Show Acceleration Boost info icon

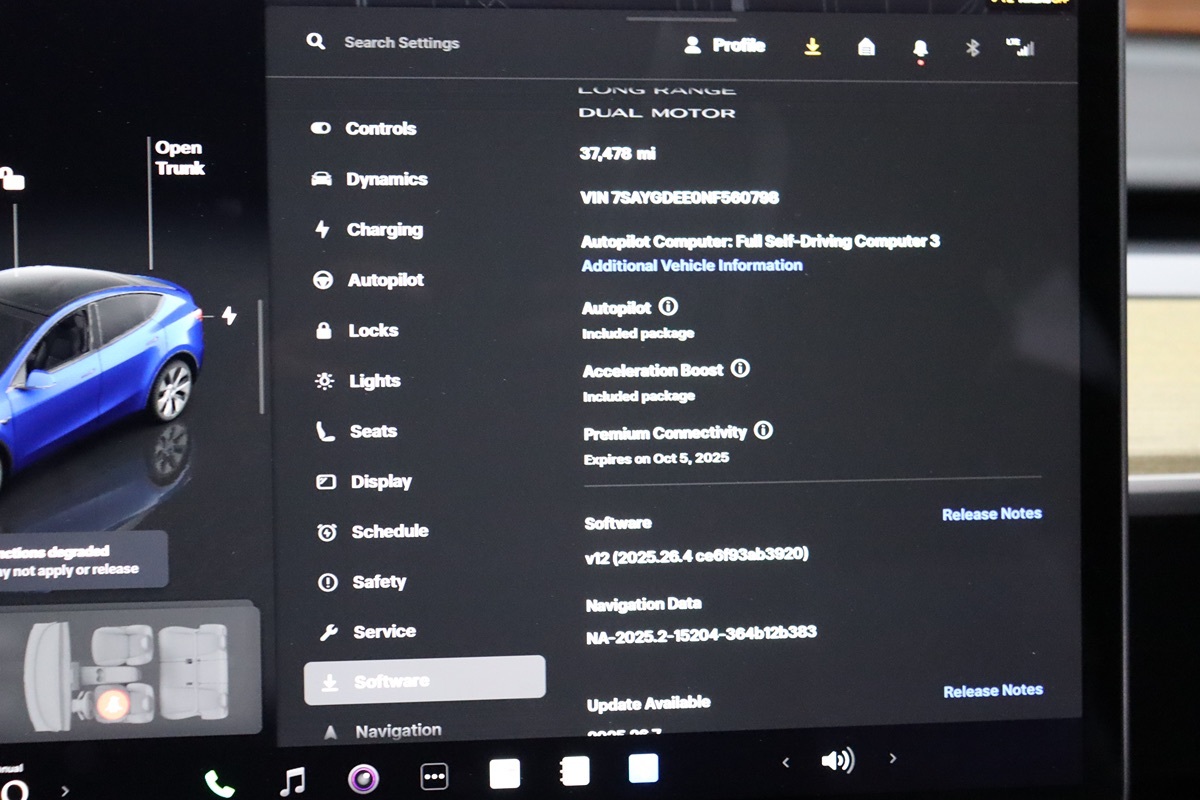click(740, 369)
